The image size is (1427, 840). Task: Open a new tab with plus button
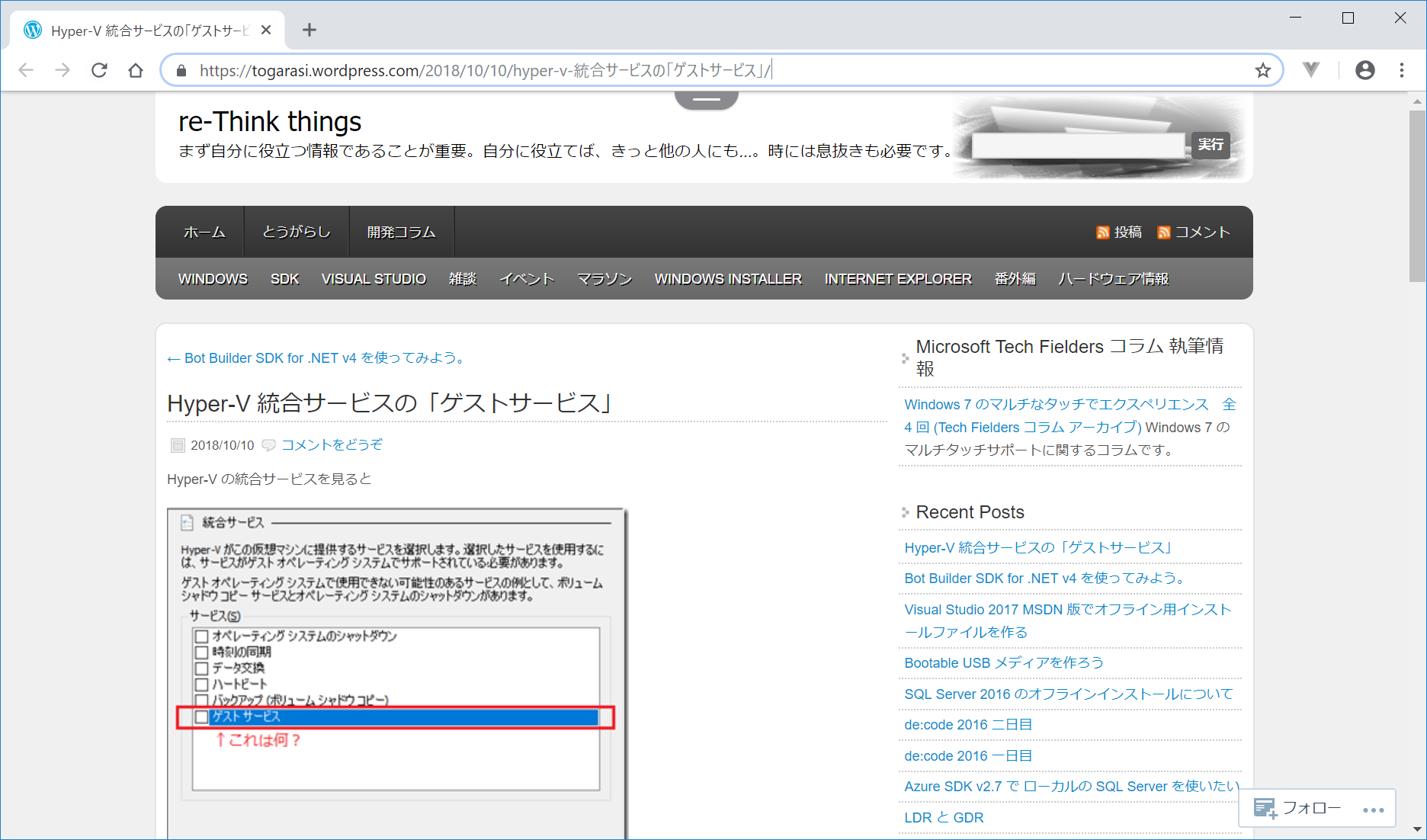(x=309, y=30)
